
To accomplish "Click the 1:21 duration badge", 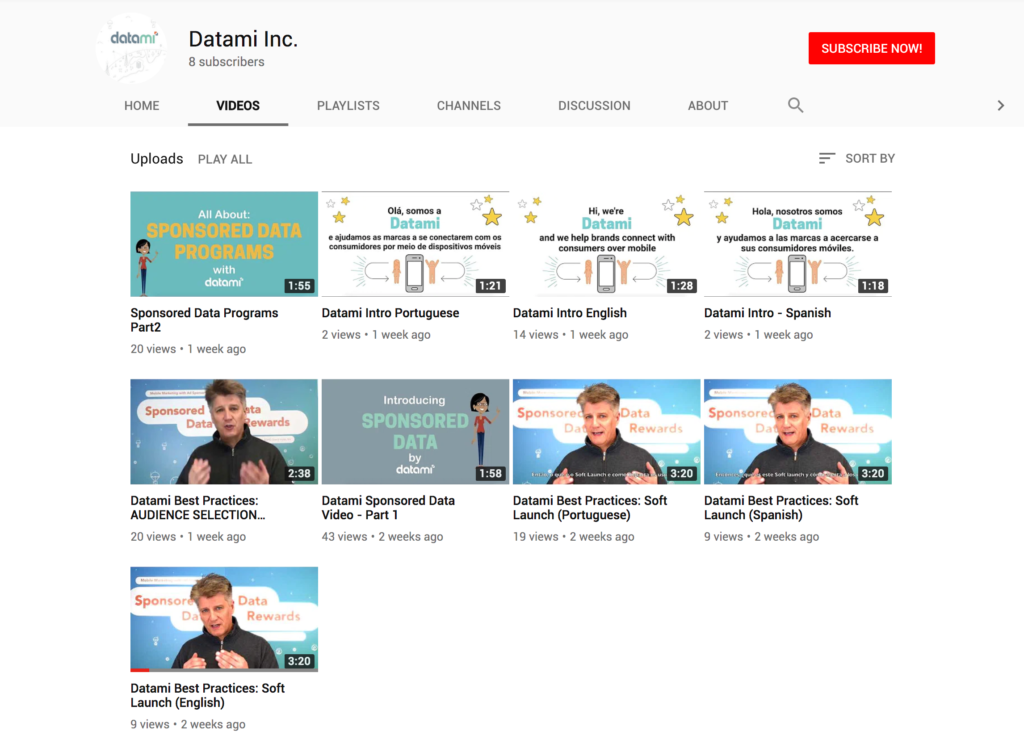I will coord(490,285).
